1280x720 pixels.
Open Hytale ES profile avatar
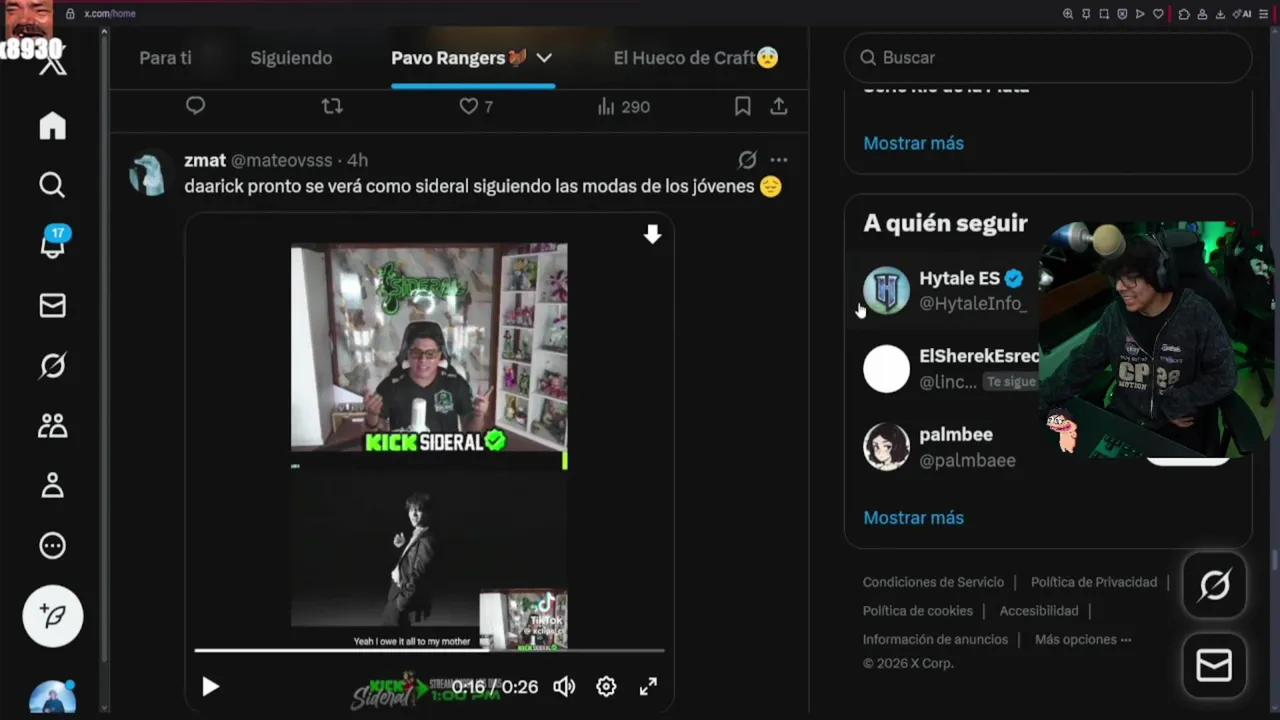point(886,291)
